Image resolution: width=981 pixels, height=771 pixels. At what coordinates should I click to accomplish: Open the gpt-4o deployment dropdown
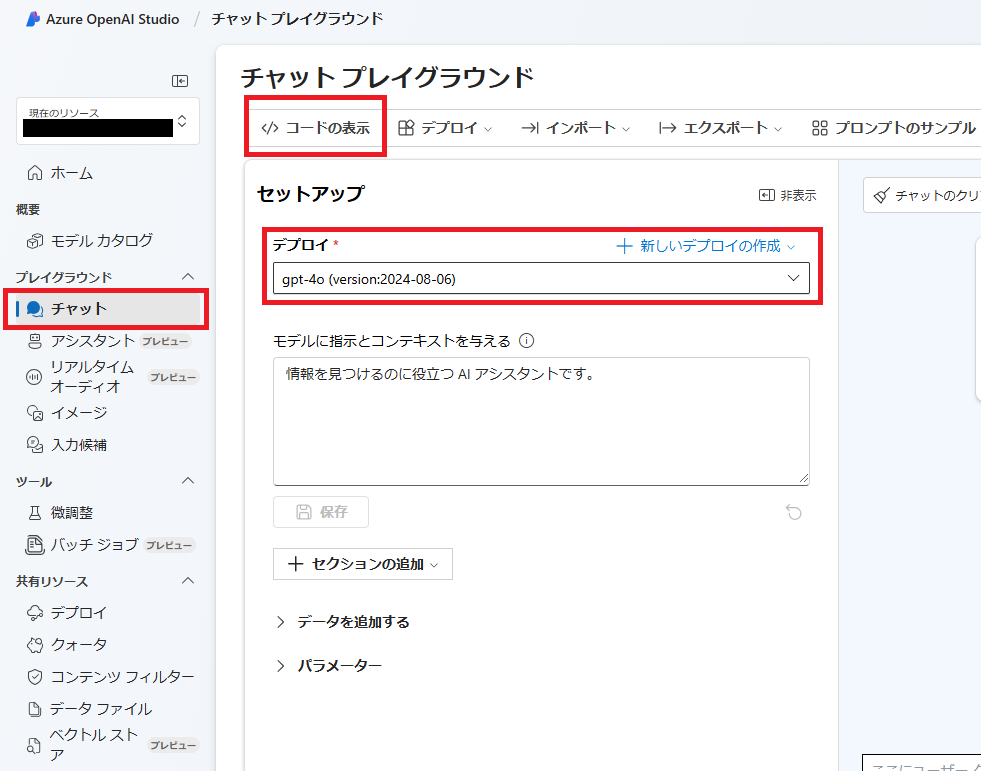[541, 278]
